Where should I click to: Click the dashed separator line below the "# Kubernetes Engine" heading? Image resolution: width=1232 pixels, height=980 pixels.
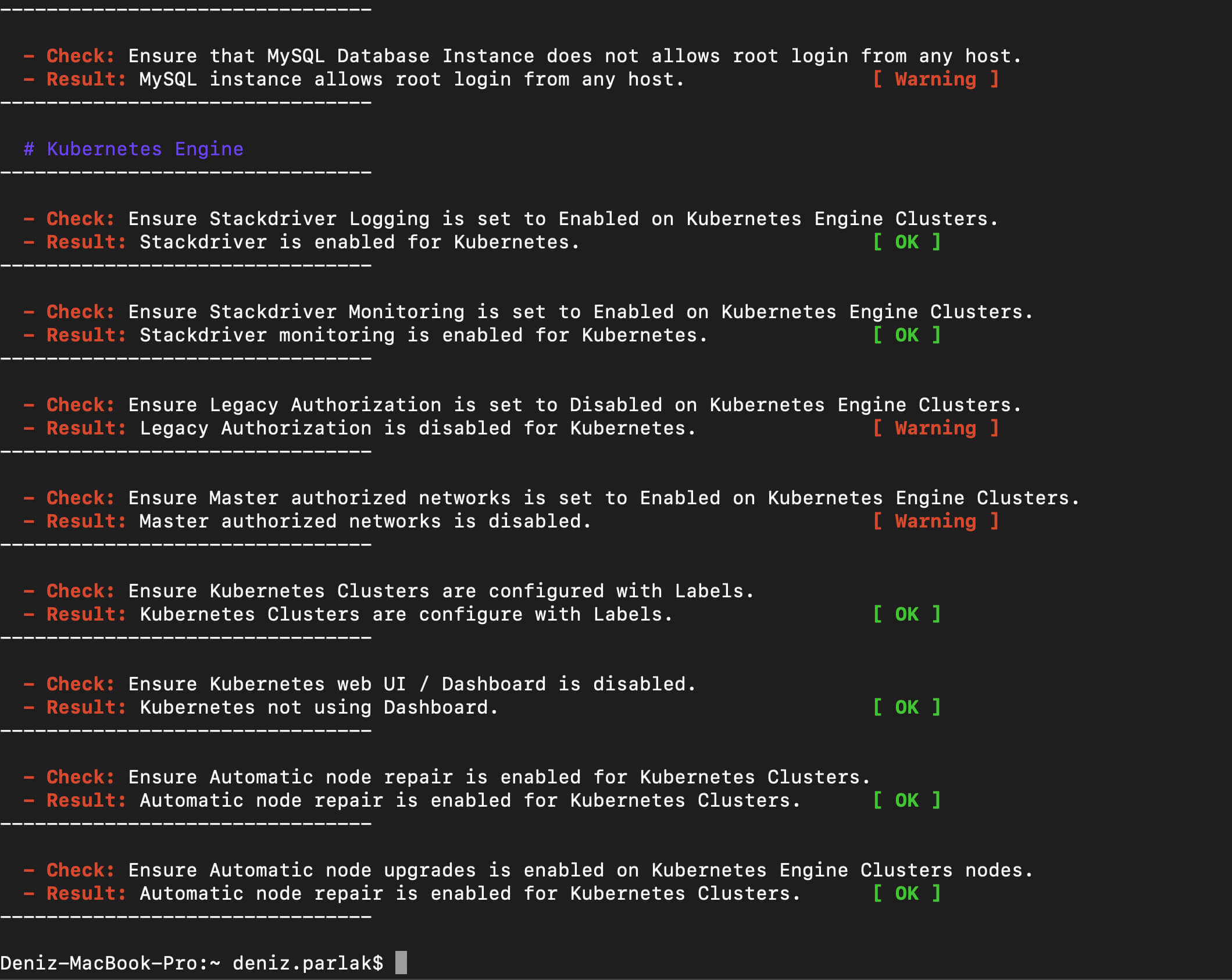pos(186,173)
